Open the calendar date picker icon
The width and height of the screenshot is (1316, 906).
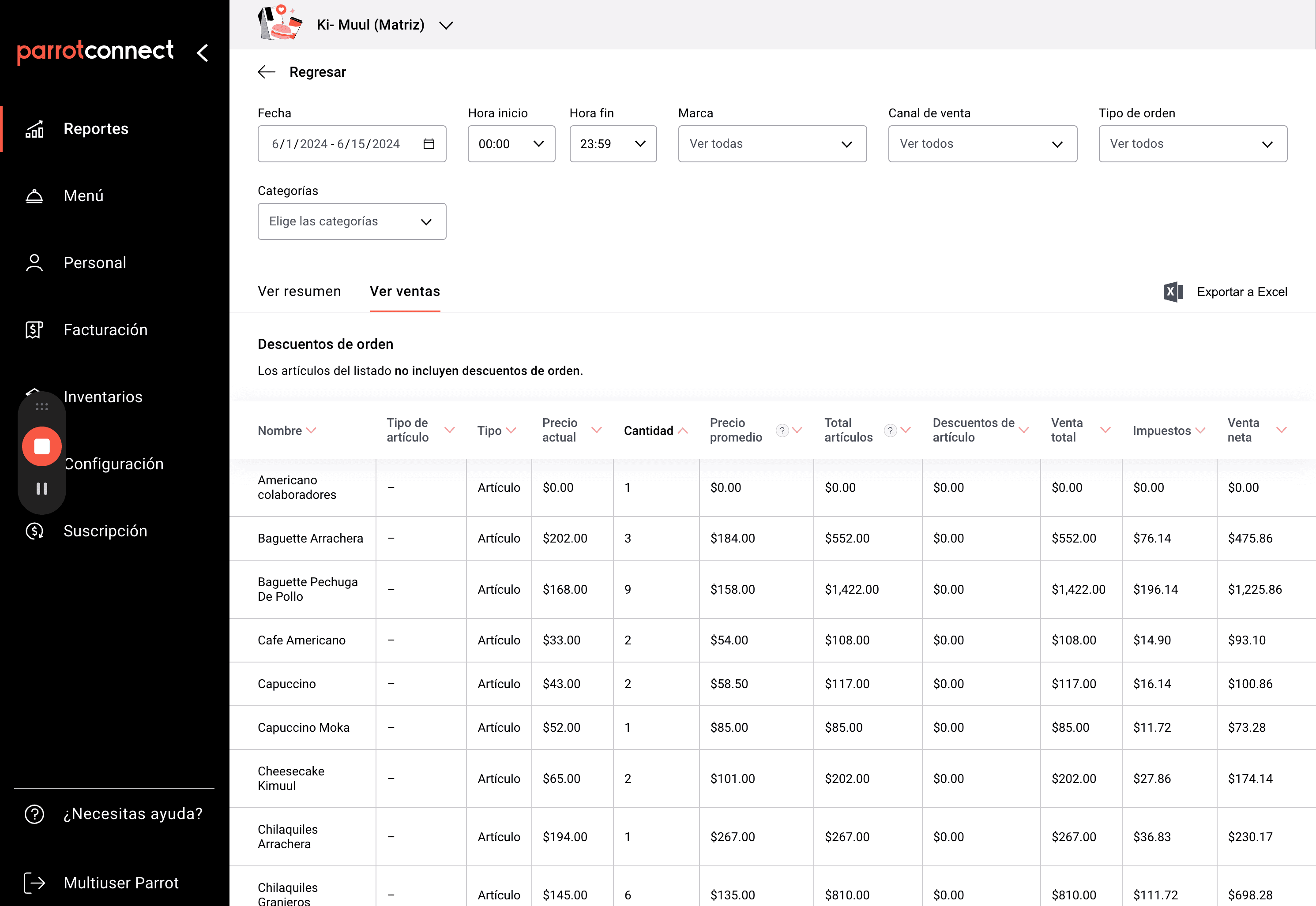[429, 144]
